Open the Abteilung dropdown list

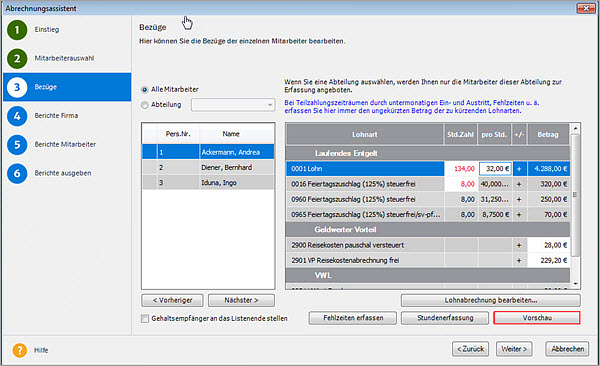coord(233,105)
